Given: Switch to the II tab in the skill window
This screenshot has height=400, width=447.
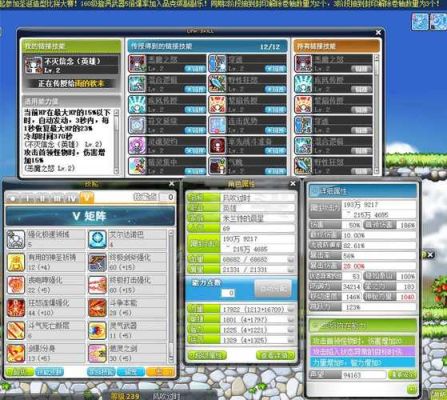Looking at the screenshot, I should pos(42,199).
